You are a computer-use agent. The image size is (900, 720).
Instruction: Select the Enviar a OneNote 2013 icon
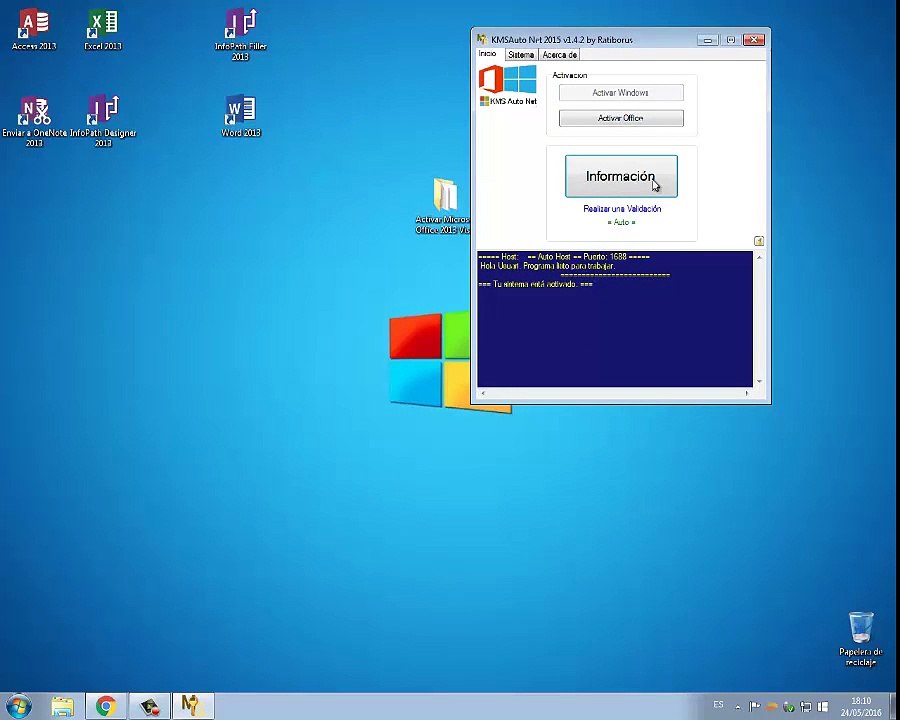click(x=34, y=121)
